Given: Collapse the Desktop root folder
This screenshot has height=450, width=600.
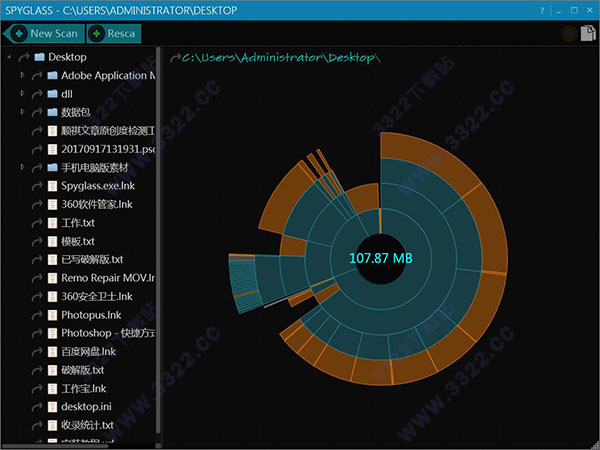Looking at the screenshot, I should coord(9,57).
